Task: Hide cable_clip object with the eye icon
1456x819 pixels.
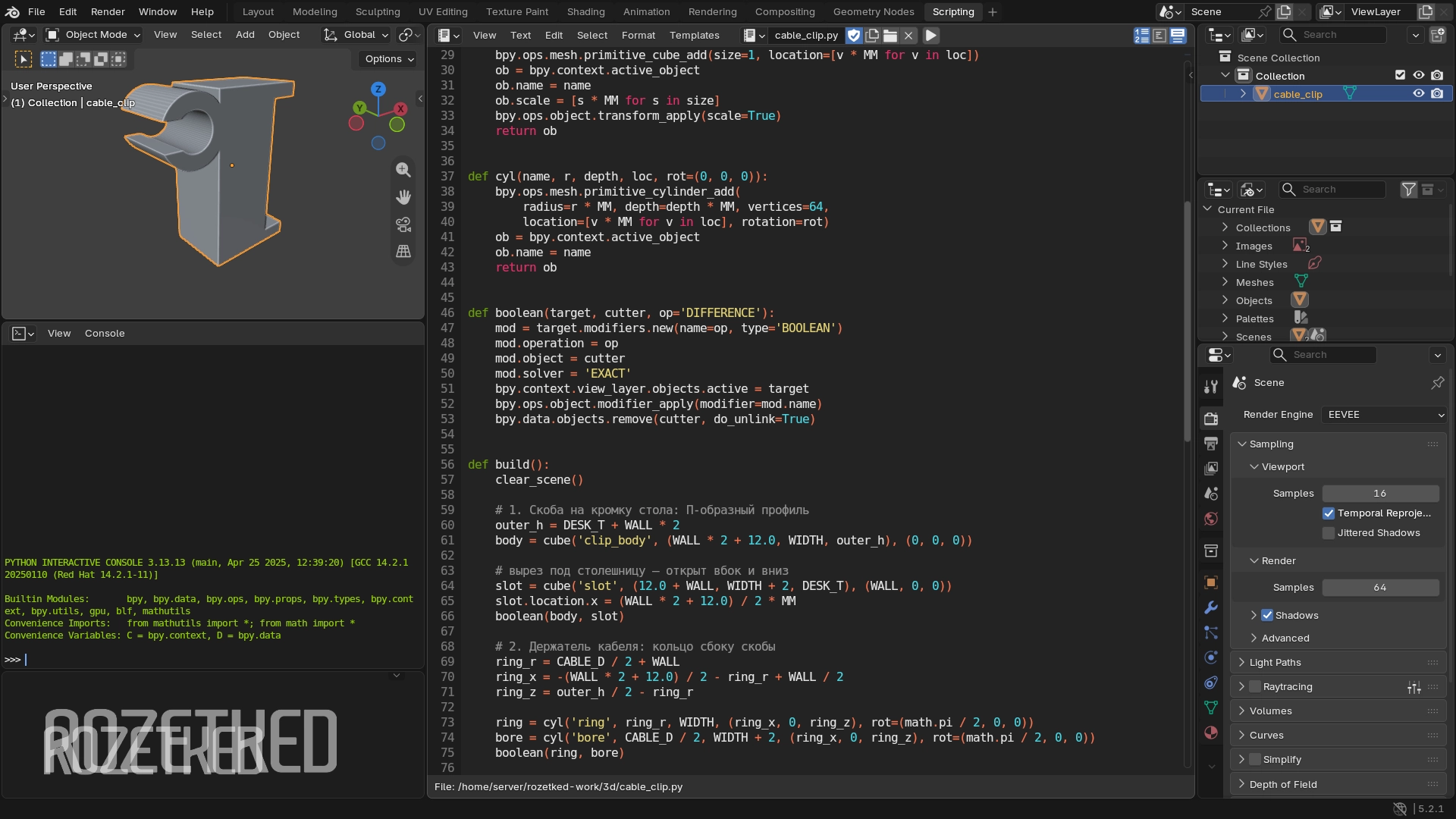Action: click(x=1418, y=94)
